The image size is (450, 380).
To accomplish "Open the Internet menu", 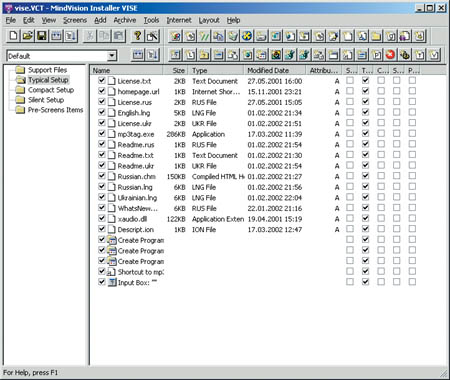I will pyautogui.click(x=179, y=20).
